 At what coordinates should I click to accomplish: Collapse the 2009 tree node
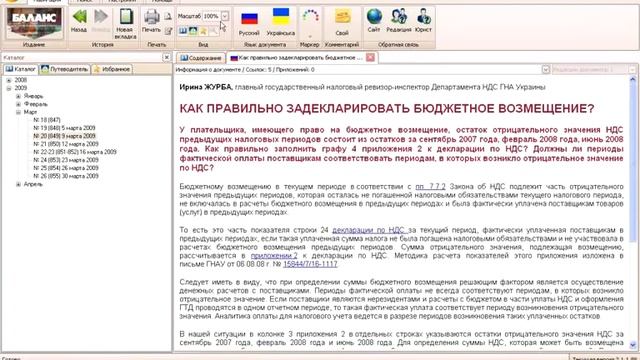9,88
